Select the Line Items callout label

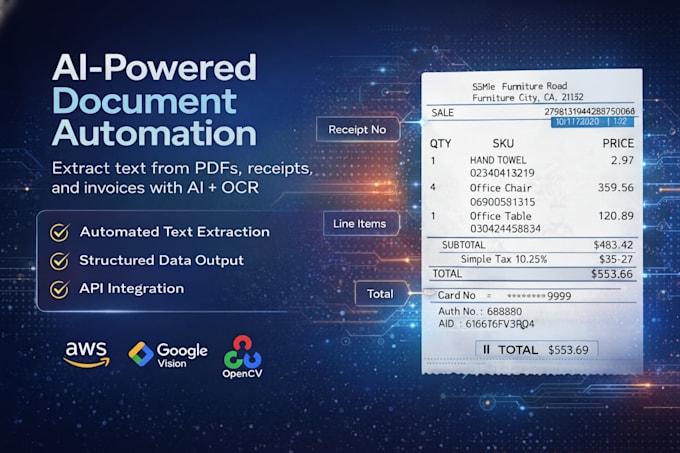(x=360, y=224)
